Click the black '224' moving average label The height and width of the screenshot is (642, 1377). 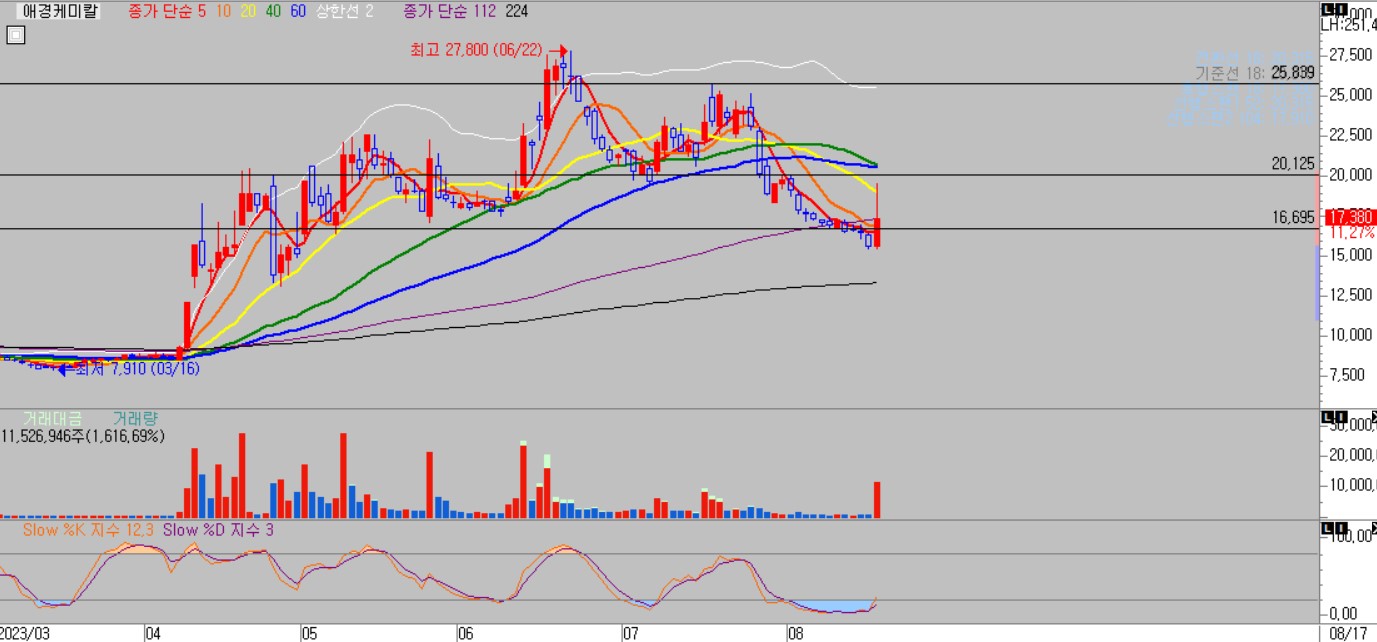tap(517, 12)
